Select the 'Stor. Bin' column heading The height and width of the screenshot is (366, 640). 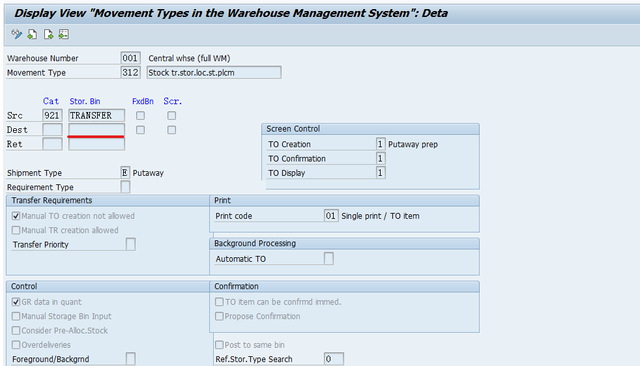(x=85, y=101)
